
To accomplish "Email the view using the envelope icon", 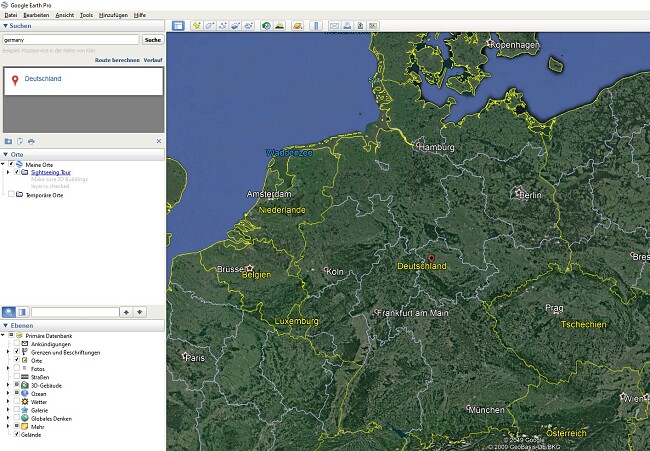I will [x=334, y=26].
